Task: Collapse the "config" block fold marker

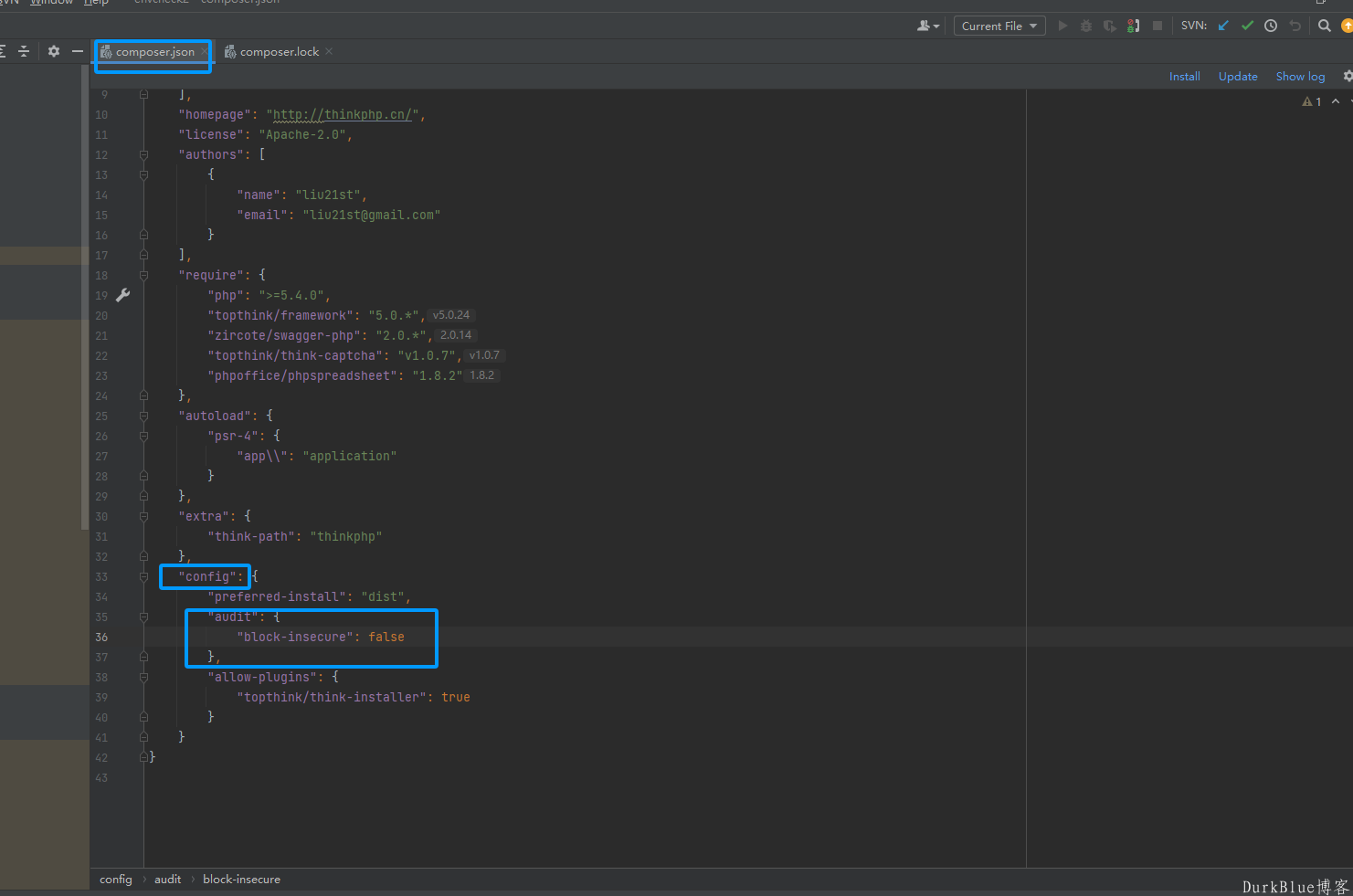Action: click(x=143, y=576)
